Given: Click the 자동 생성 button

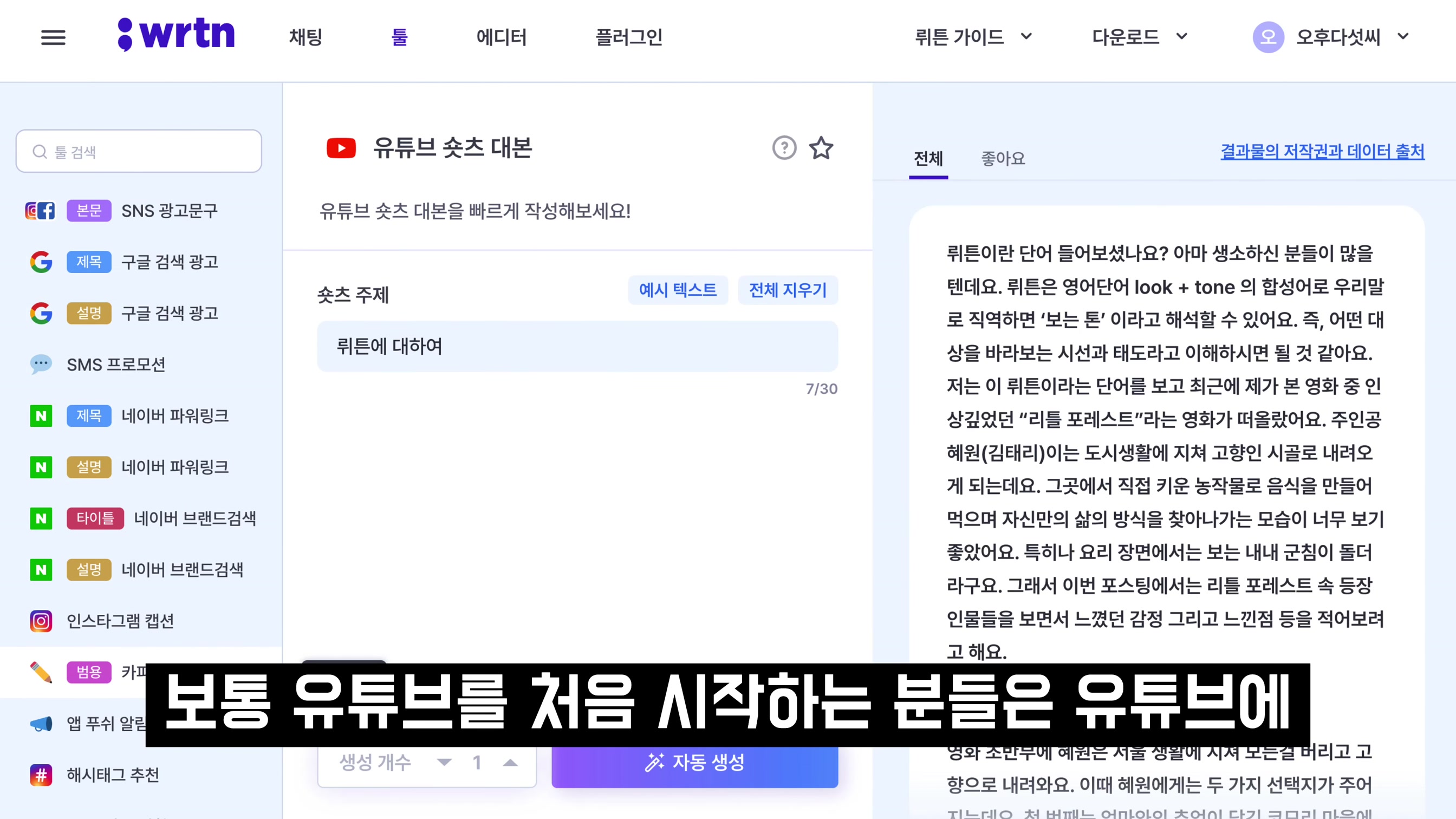Looking at the screenshot, I should [694, 763].
